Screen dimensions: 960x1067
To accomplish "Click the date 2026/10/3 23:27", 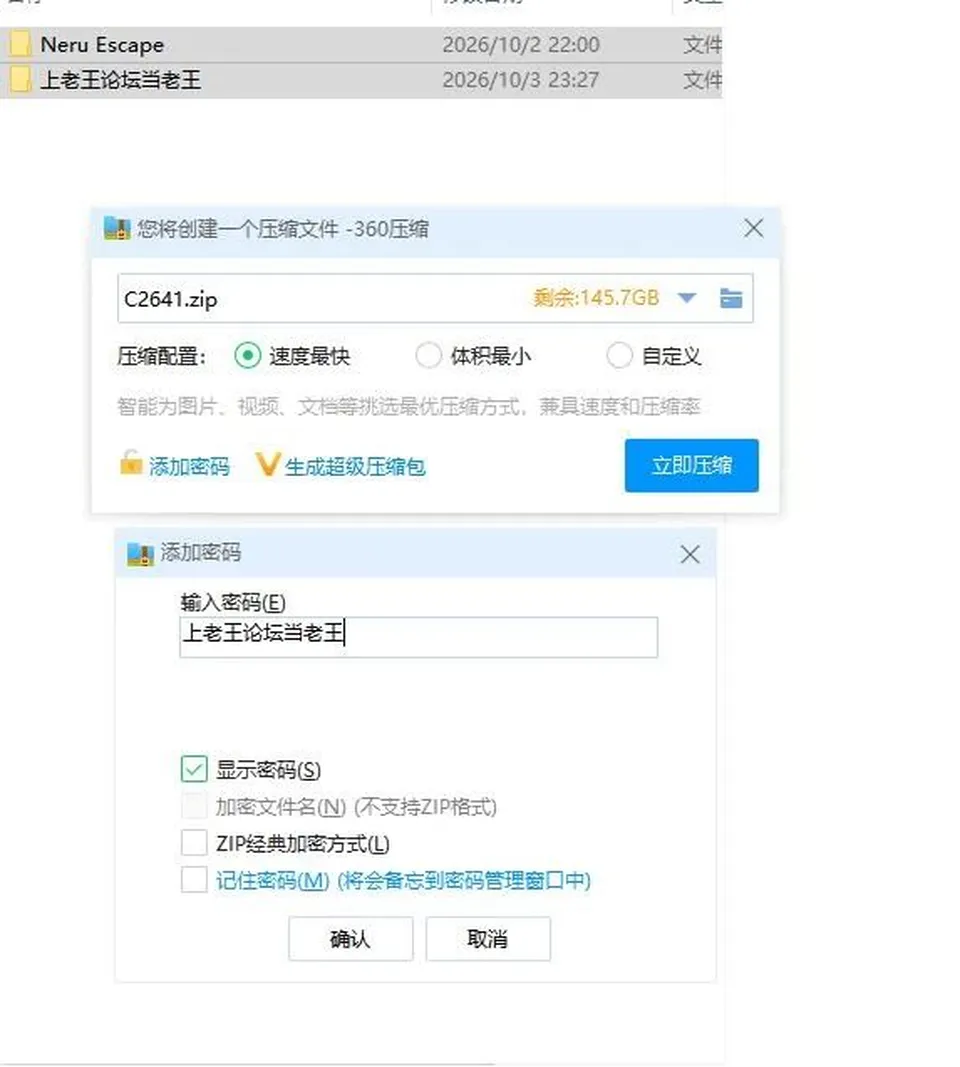I will [x=521, y=80].
